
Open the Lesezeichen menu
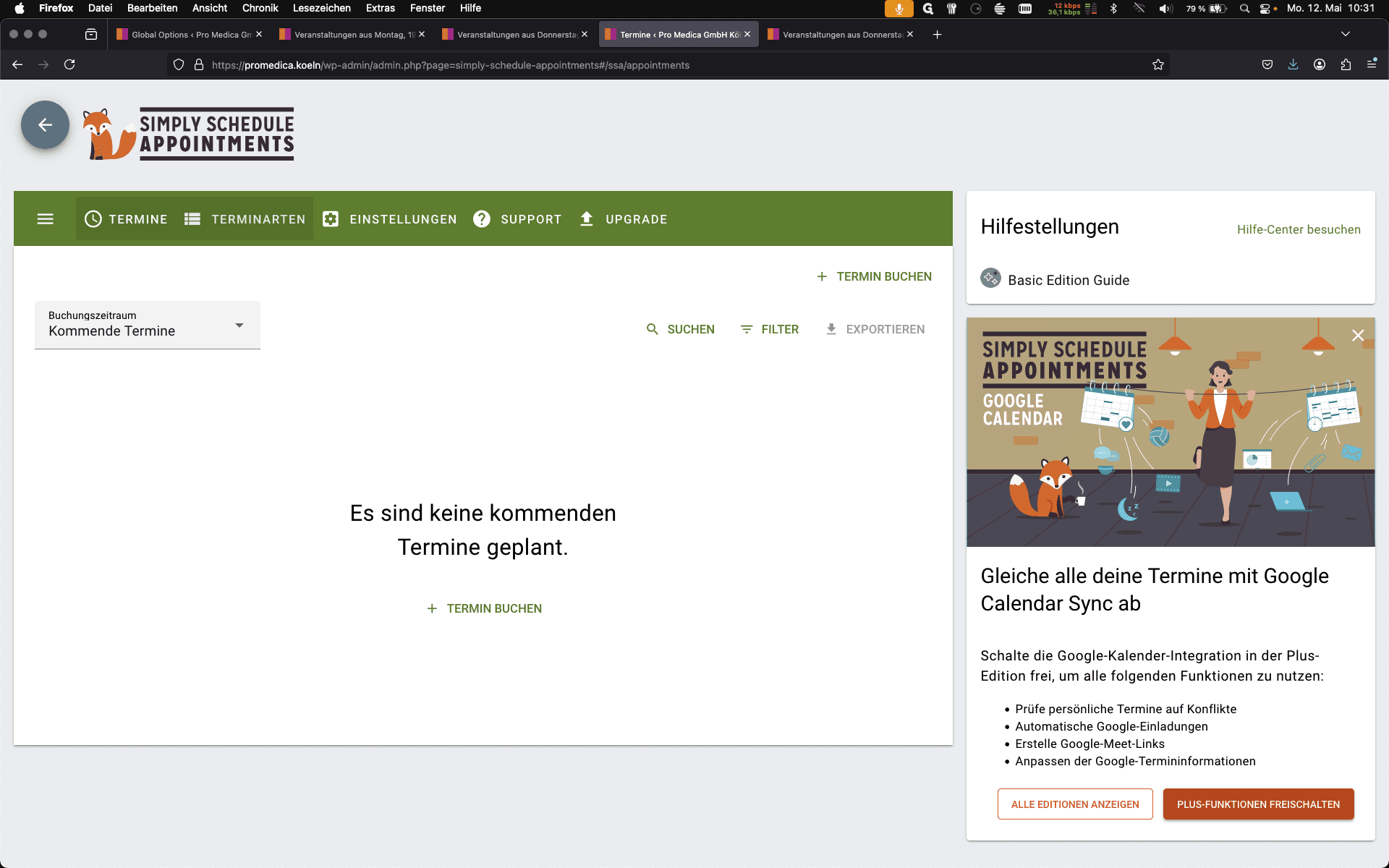coord(322,8)
